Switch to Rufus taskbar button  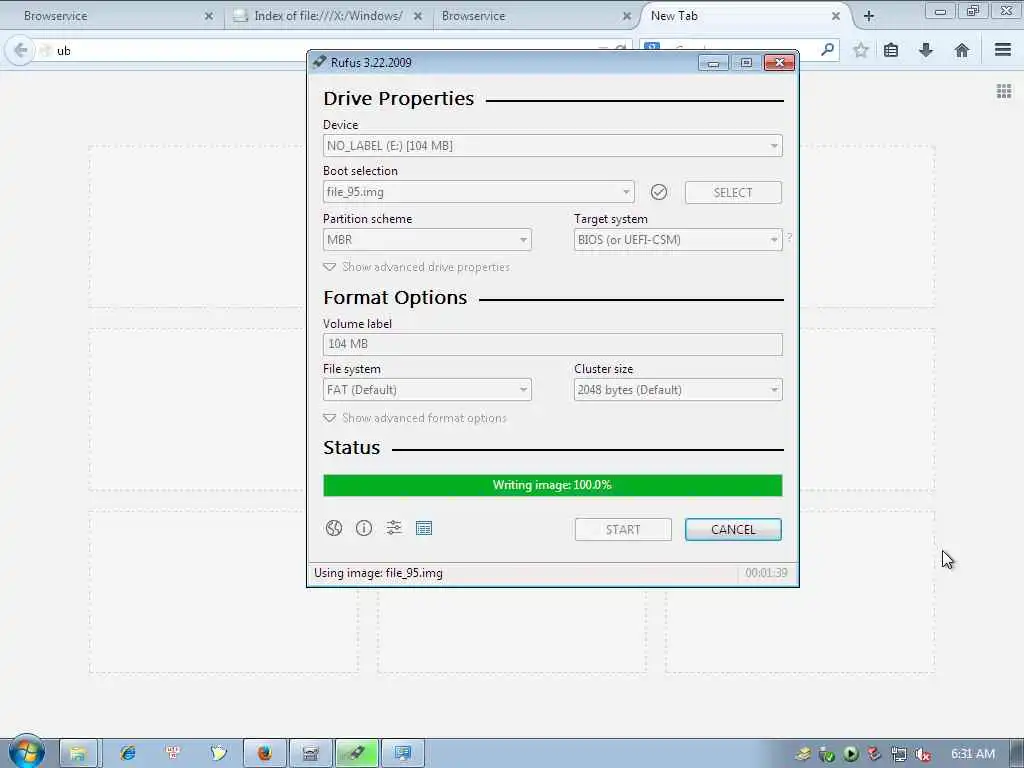pyautogui.click(x=357, y=753)
